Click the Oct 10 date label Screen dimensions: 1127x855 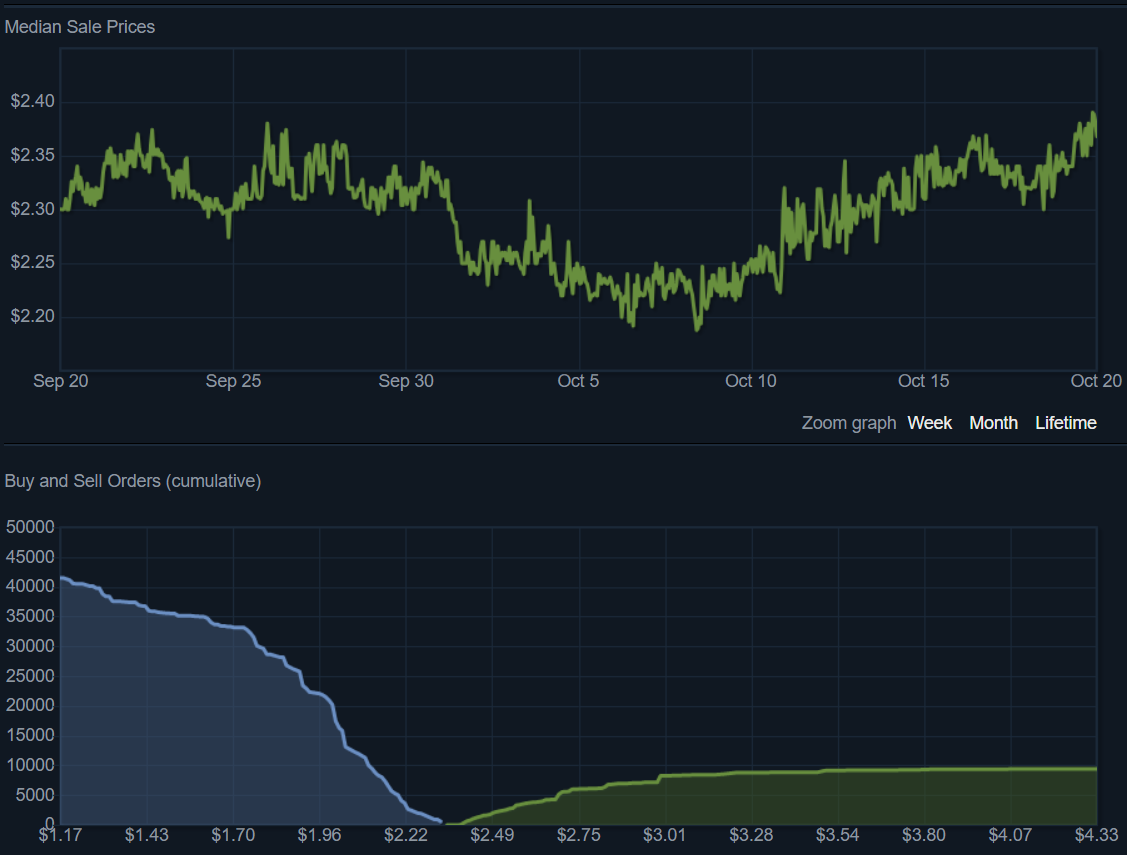(x=750, y=381)
